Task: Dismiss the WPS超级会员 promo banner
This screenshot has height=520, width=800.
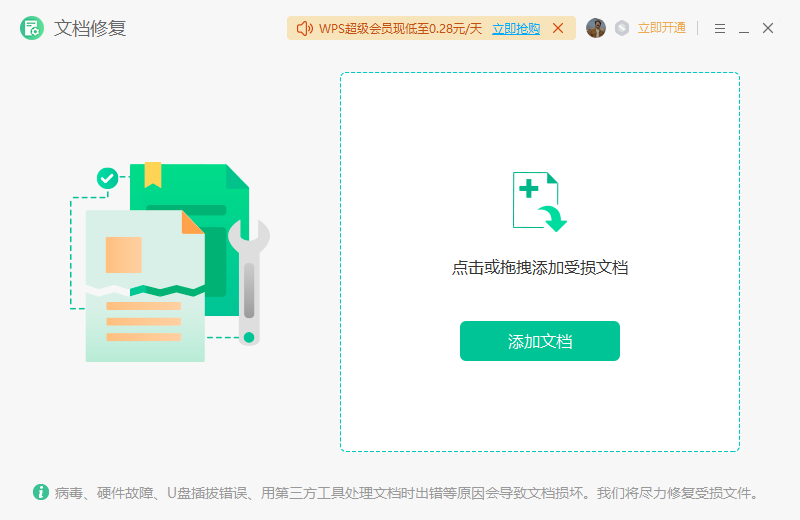Action: [558, 28]
